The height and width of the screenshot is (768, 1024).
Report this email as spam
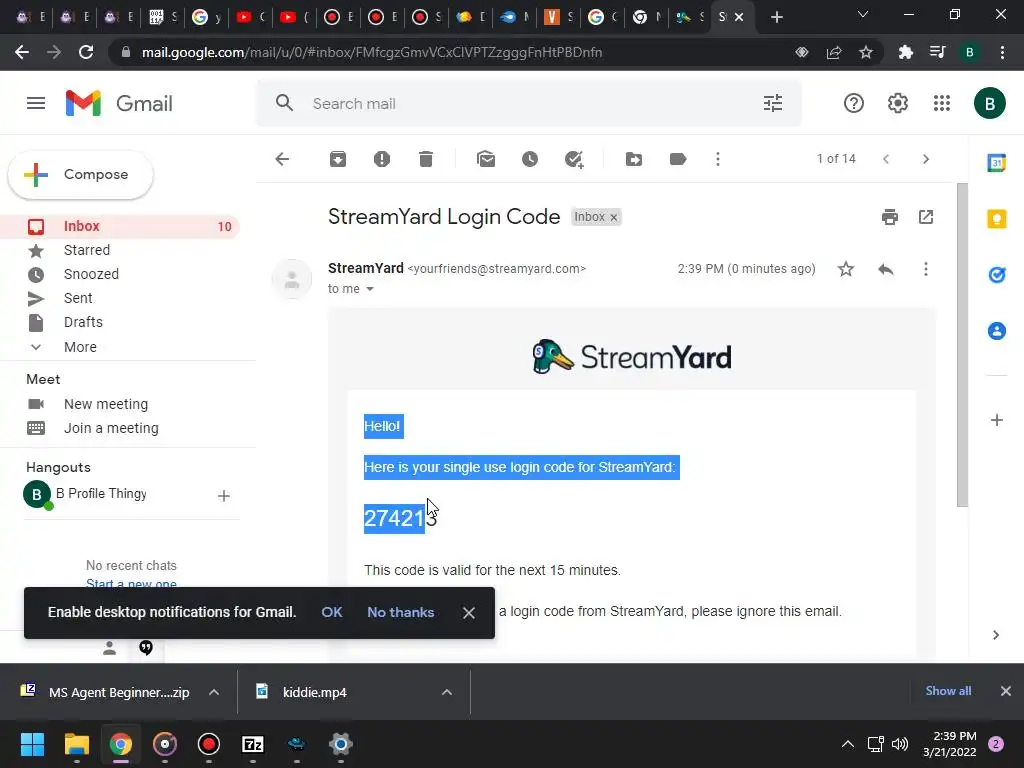[x=382, y=159]
